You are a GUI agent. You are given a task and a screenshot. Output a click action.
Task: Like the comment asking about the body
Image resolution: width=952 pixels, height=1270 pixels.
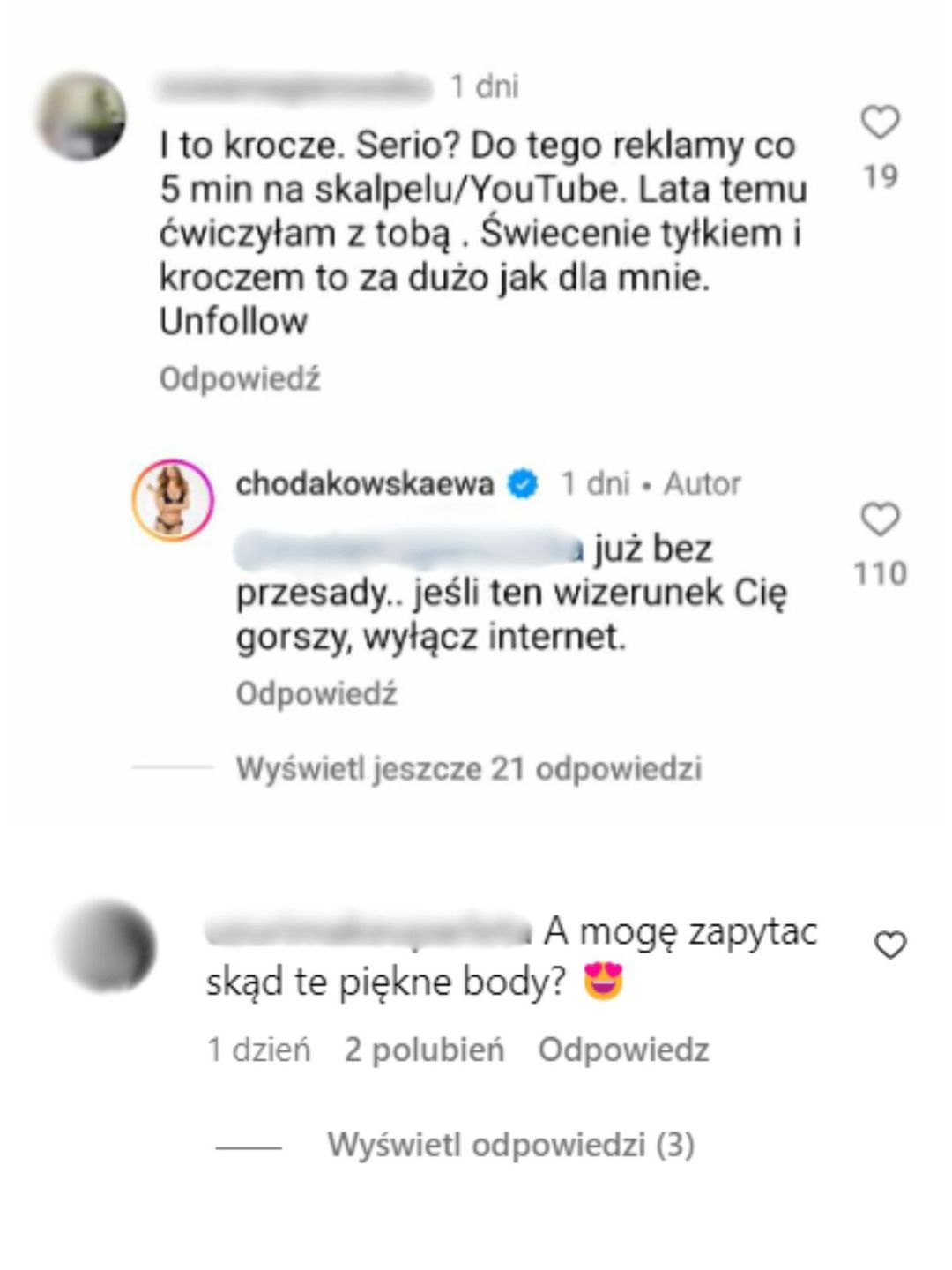click(890, 945)
